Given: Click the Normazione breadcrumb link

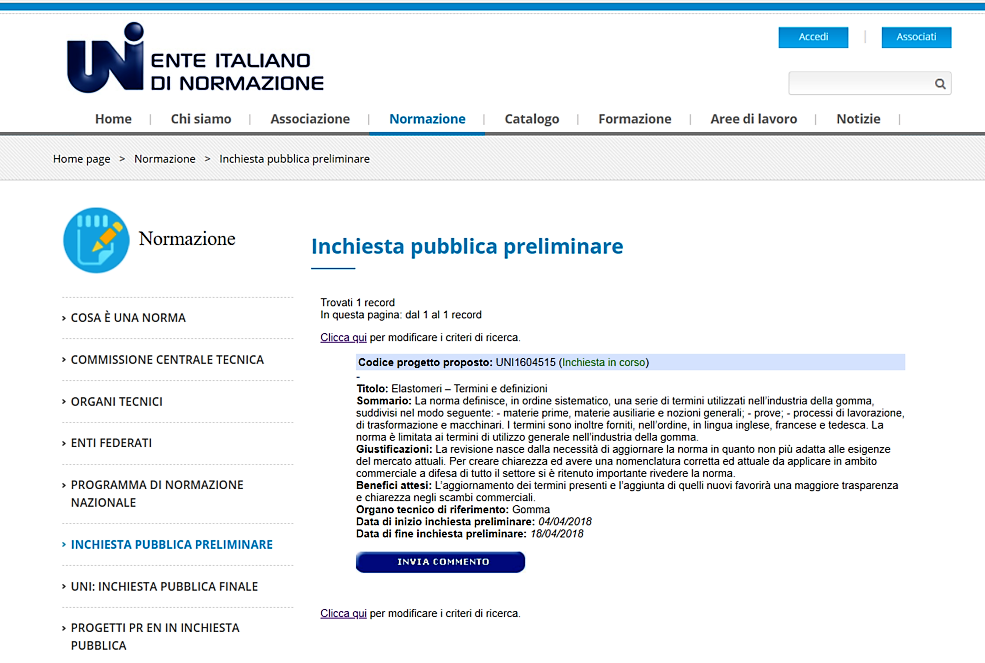Looking at the screenshot, I should [165, 159].
